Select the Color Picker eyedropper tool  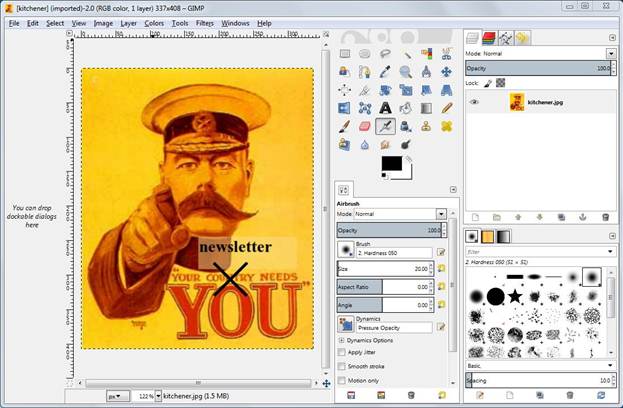[385, 72]
